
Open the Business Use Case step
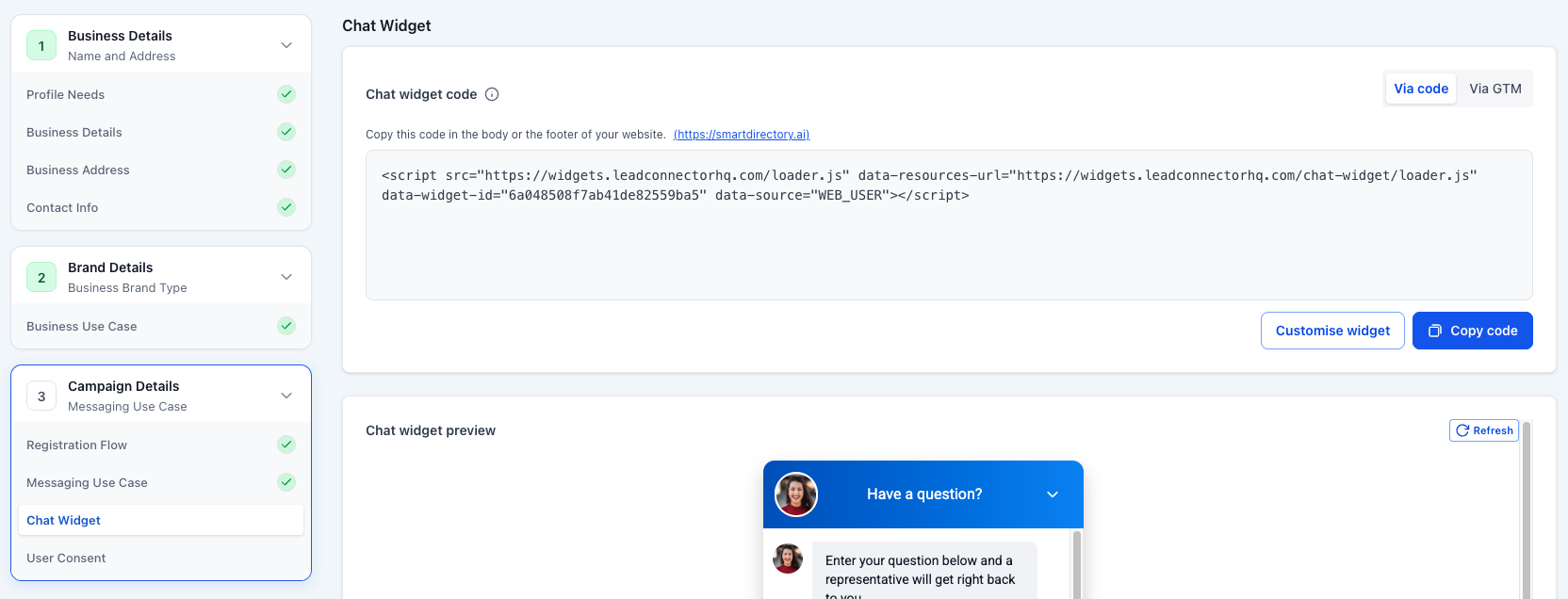[x=161, y=326]
